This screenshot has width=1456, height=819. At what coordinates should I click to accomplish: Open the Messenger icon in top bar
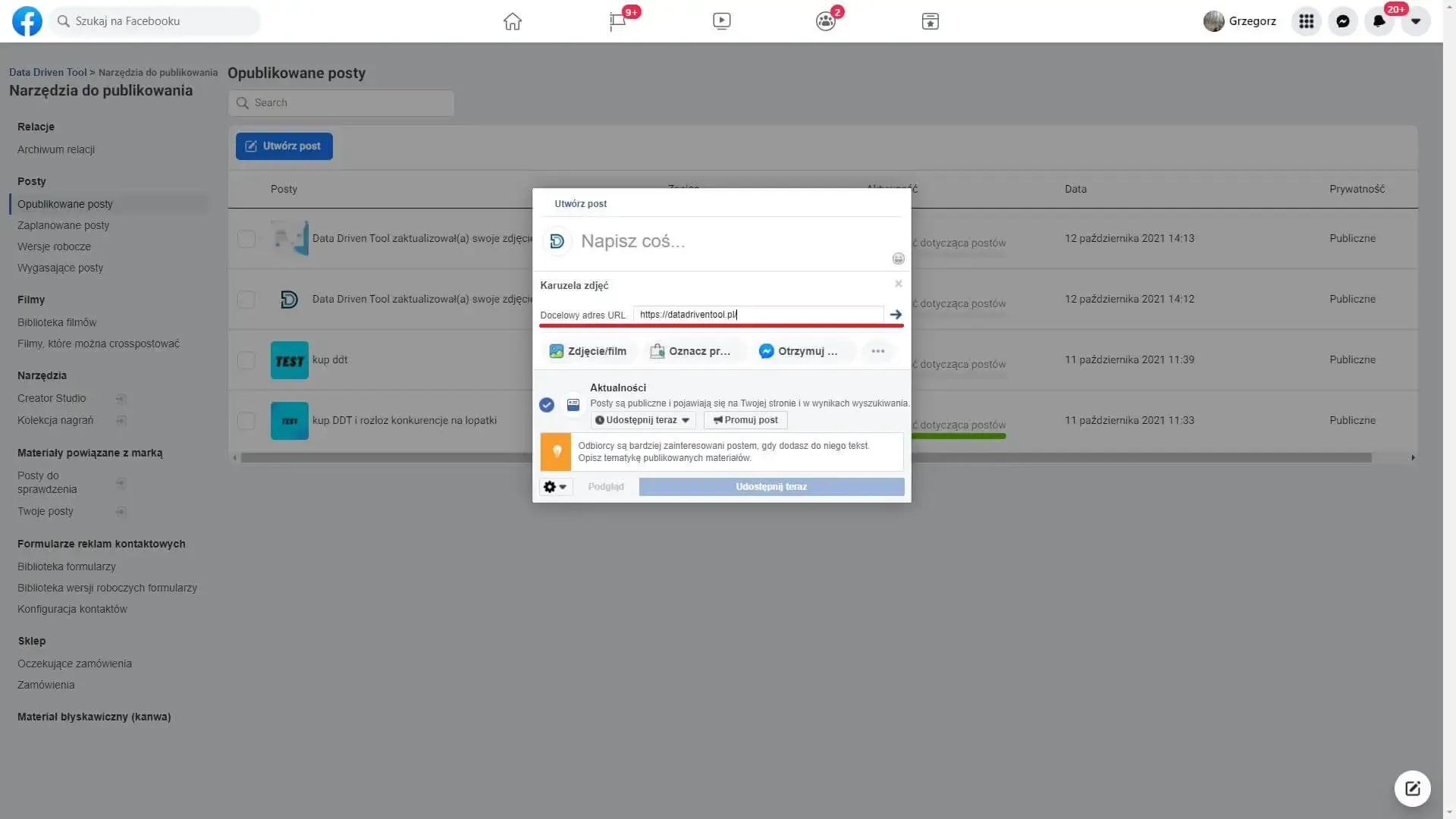(1342, 21)
